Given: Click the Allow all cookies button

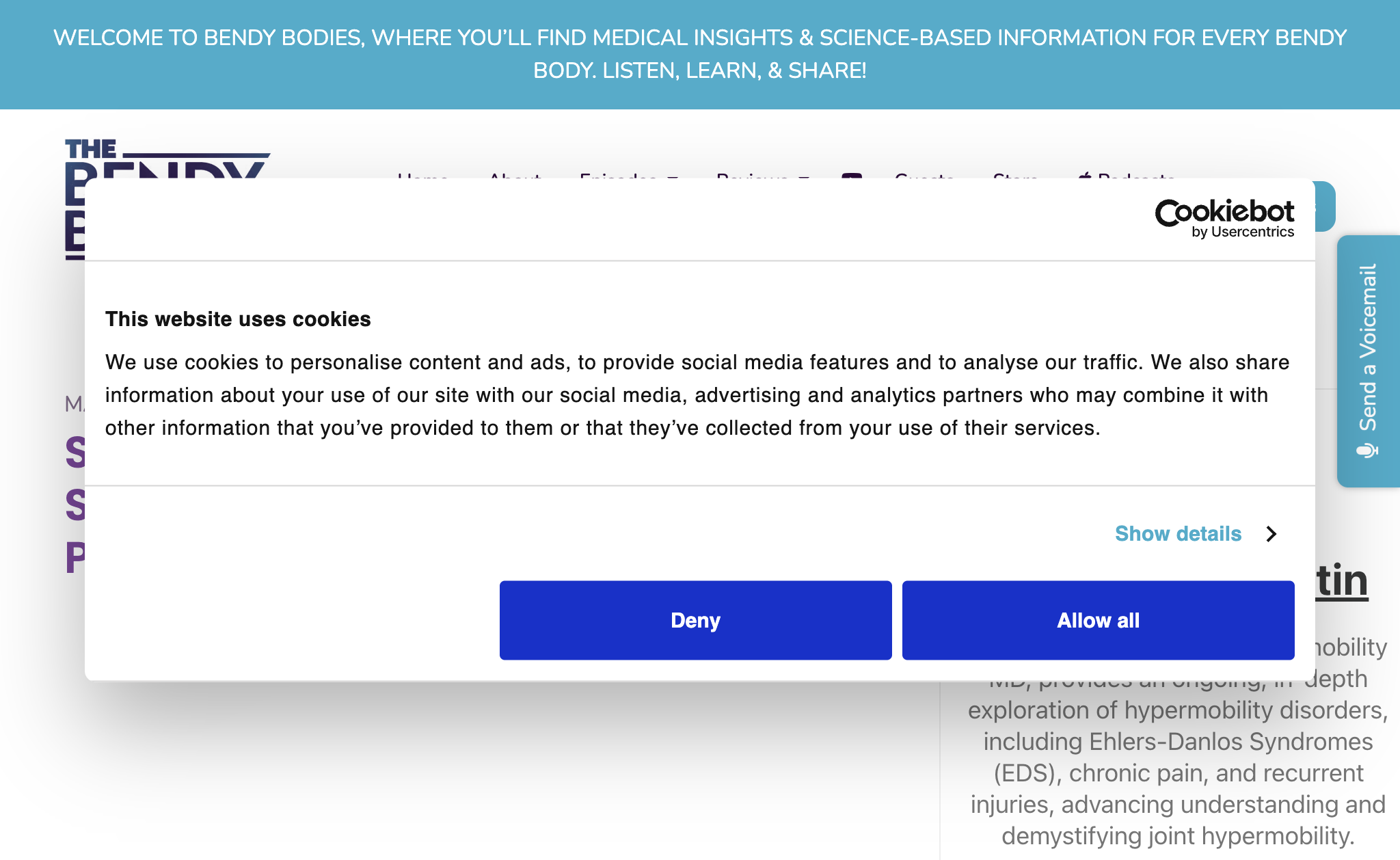Looking at the screenshot, I should click(x=1098, y=620).
